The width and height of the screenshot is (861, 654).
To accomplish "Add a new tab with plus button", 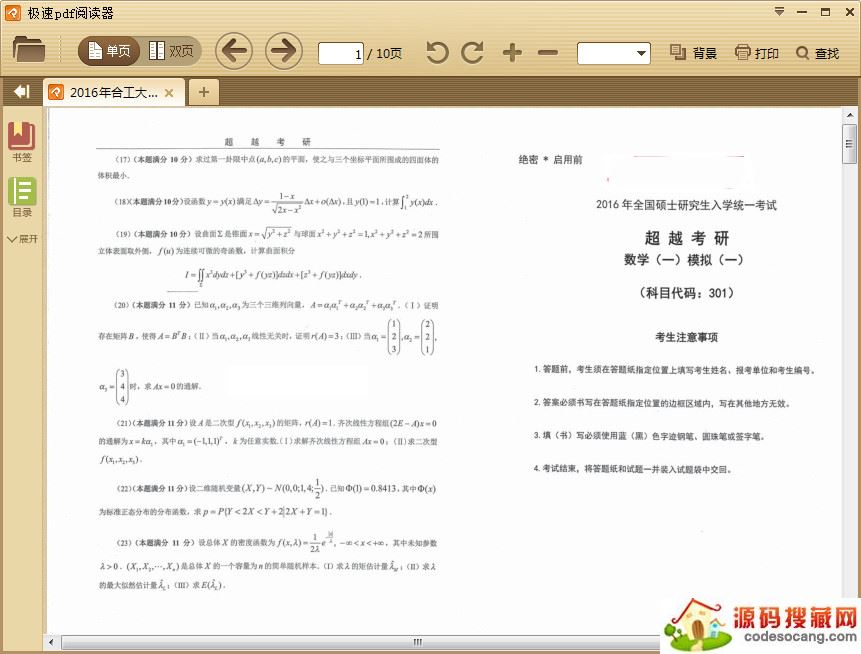I will (203, 92).
